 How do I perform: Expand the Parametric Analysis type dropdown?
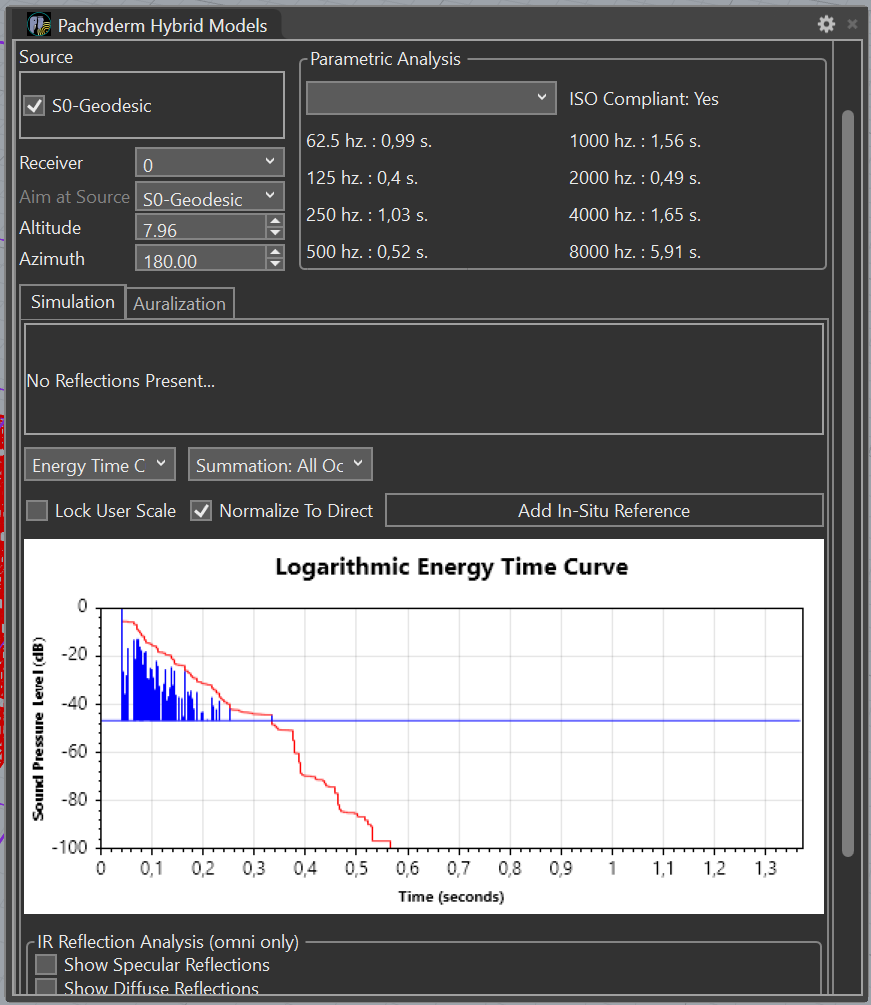431,98
